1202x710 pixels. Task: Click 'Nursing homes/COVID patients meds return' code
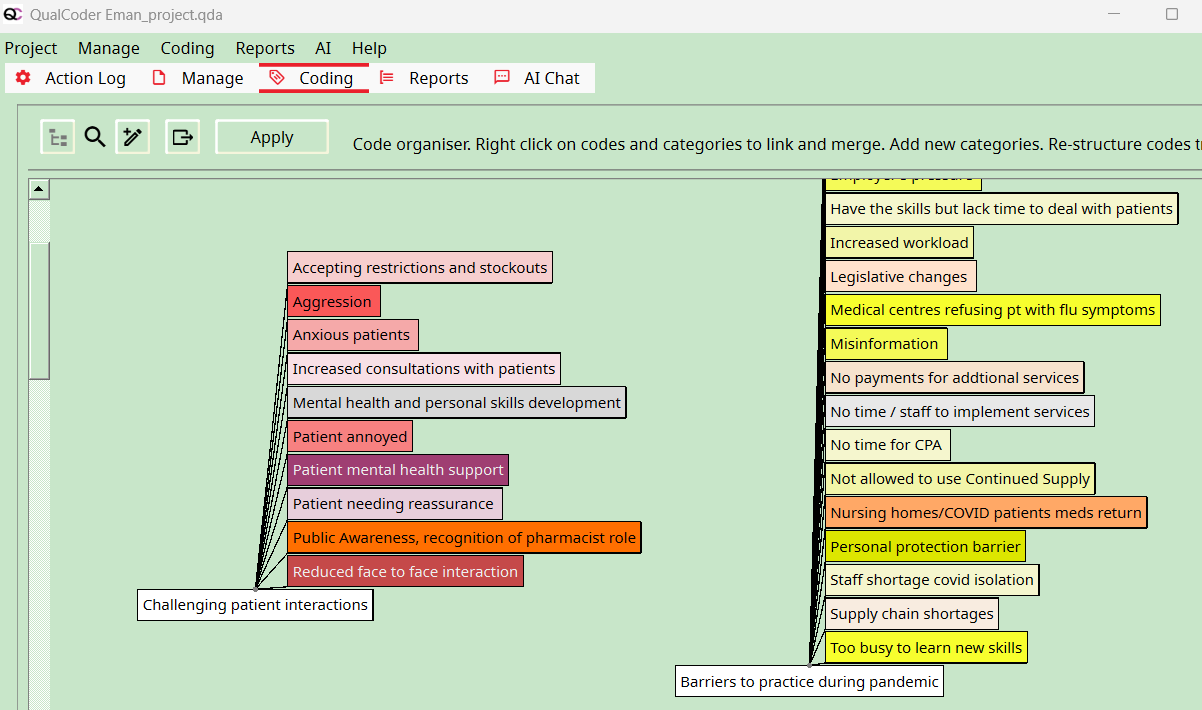(x=986, y=513)
